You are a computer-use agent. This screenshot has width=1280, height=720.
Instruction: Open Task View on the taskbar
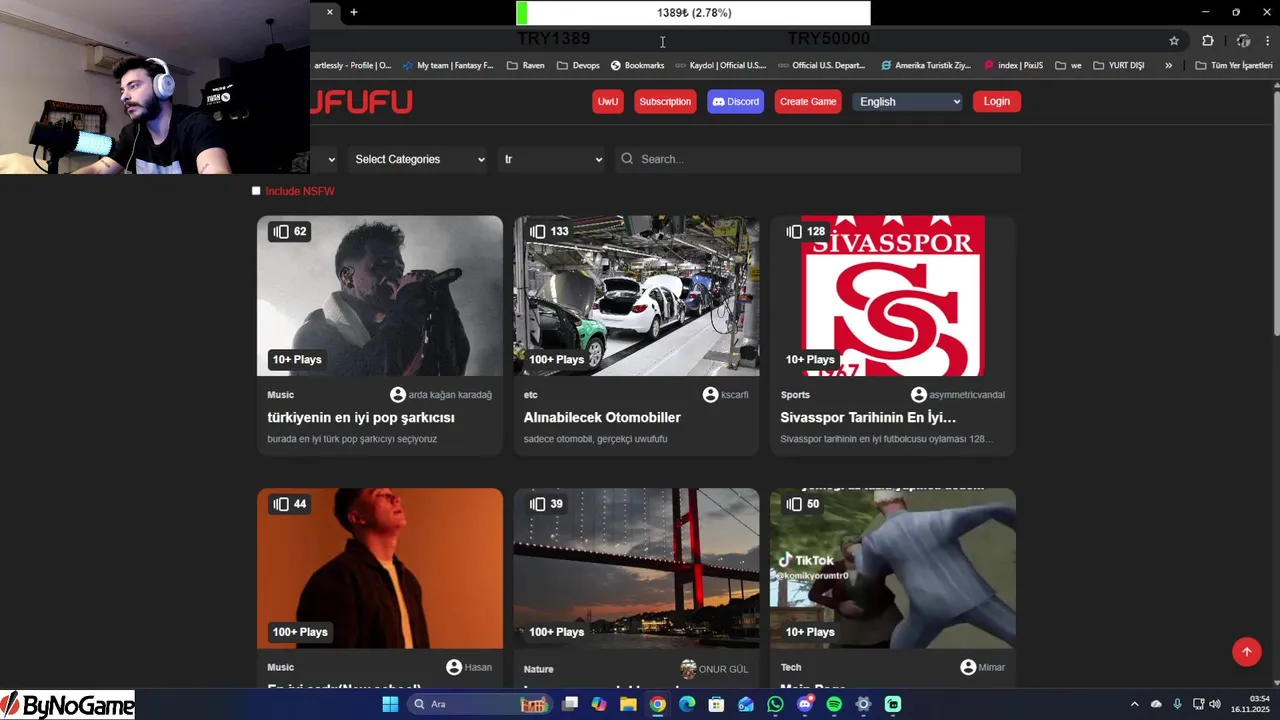click(570, 704)
